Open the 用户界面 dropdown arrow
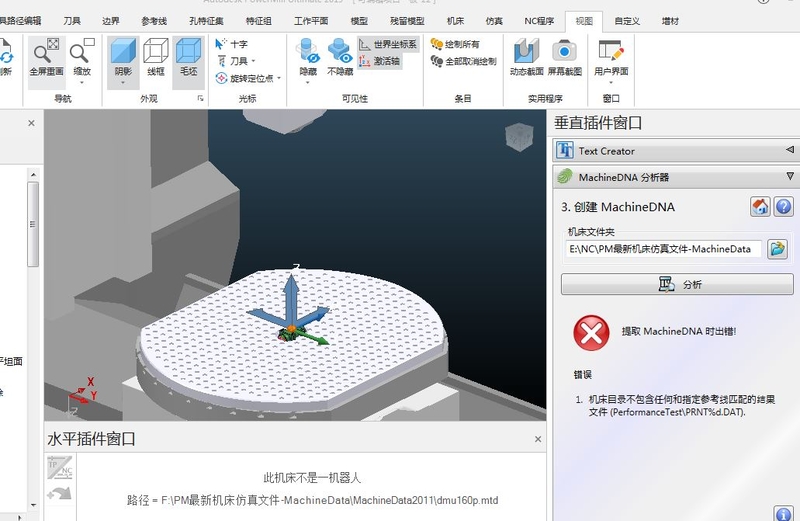800x521 pixels. tap(611, 82)
